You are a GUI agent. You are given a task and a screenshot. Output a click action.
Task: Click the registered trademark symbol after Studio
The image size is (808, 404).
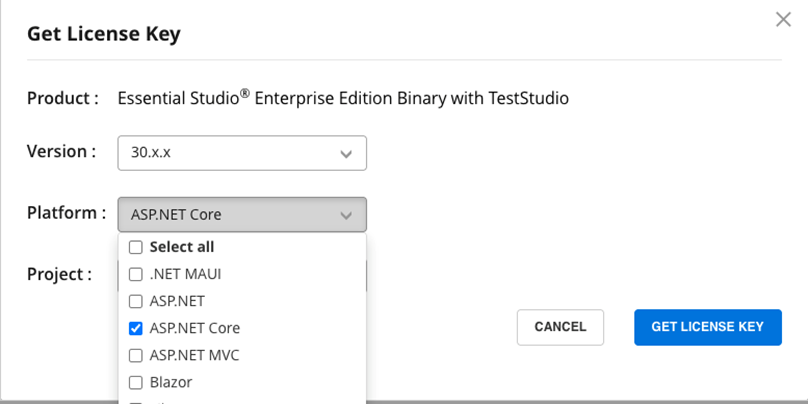coord(245,93)
